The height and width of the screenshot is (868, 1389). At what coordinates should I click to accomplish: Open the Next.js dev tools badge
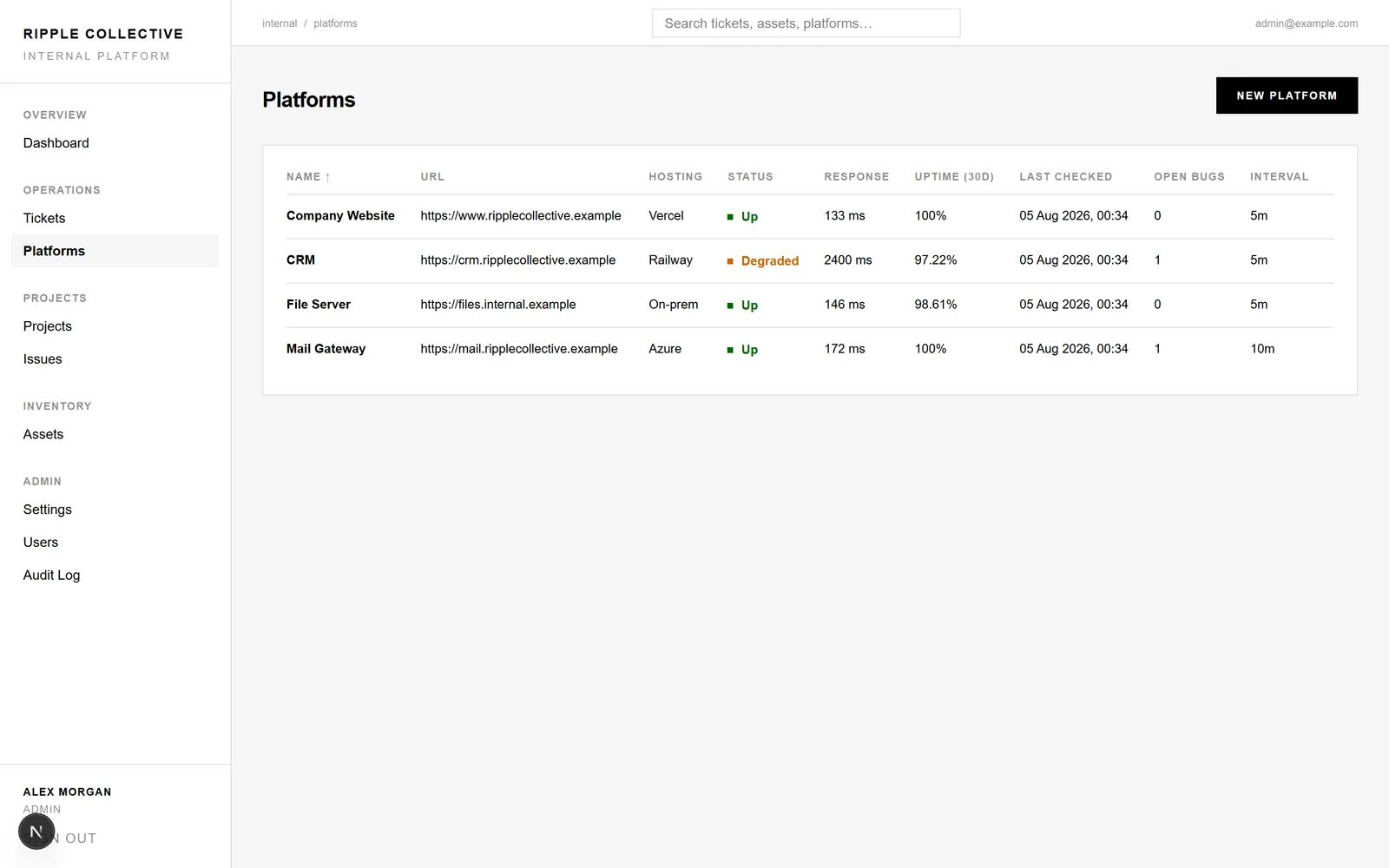tap(36, 832)
